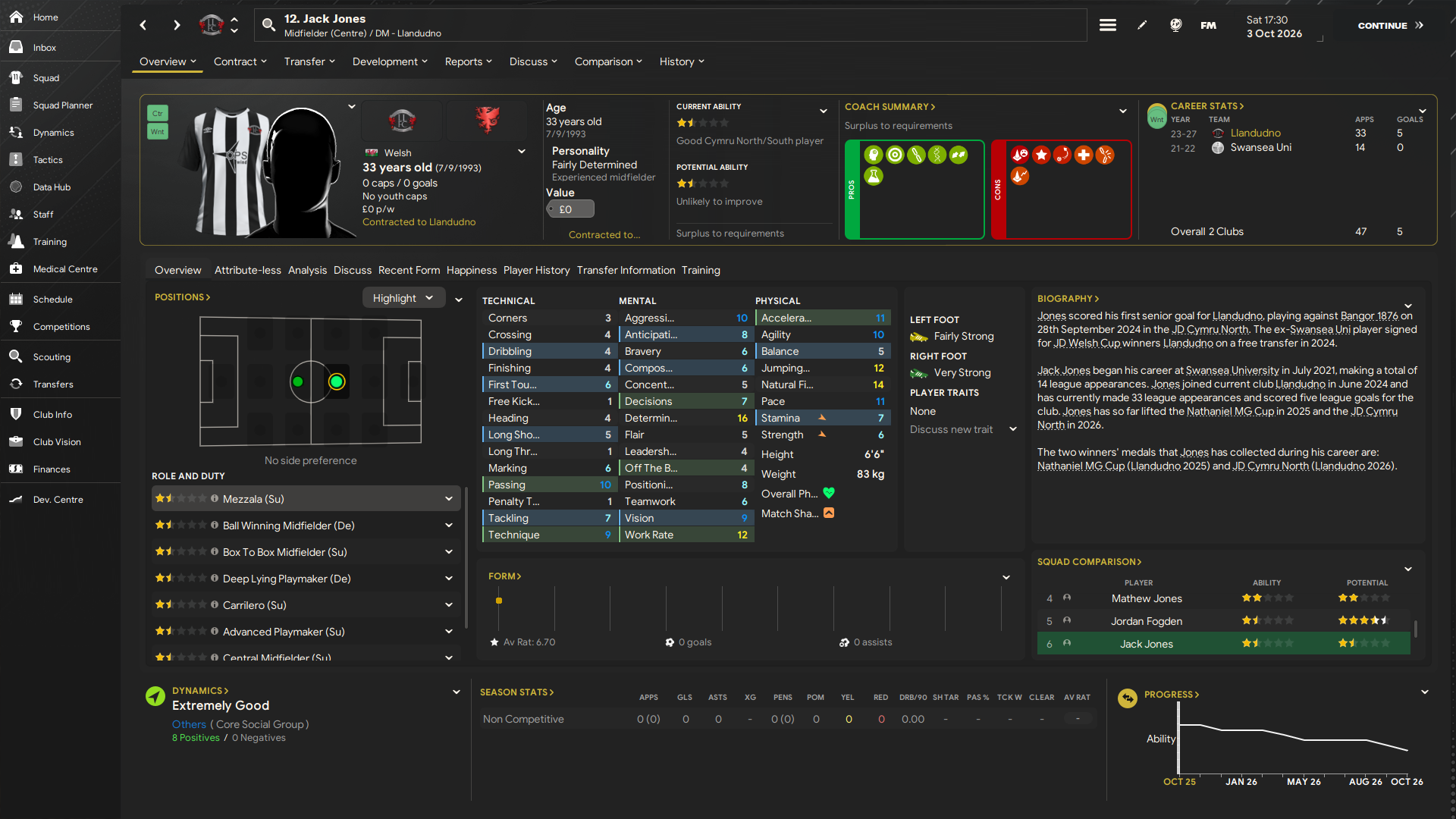Go back with the left arrow
This screenshot has width=1456, height=819.
pos(143,25)
